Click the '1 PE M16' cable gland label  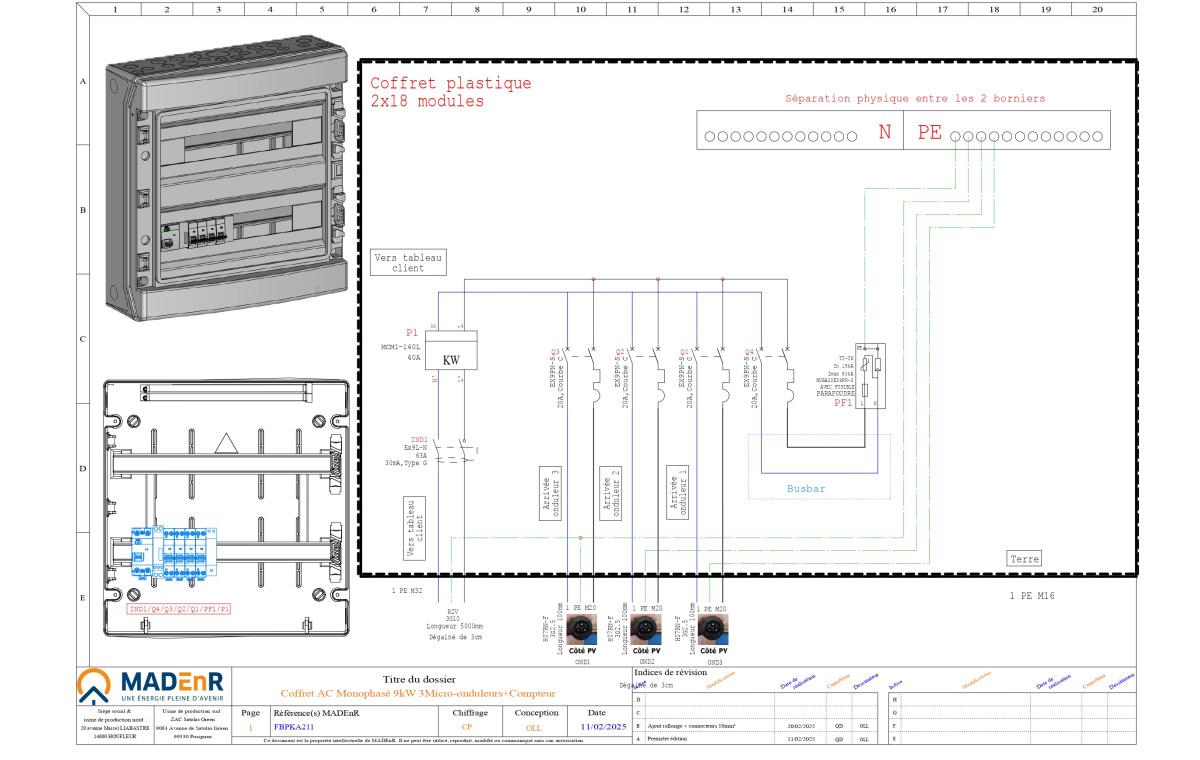coord(1032,594)
